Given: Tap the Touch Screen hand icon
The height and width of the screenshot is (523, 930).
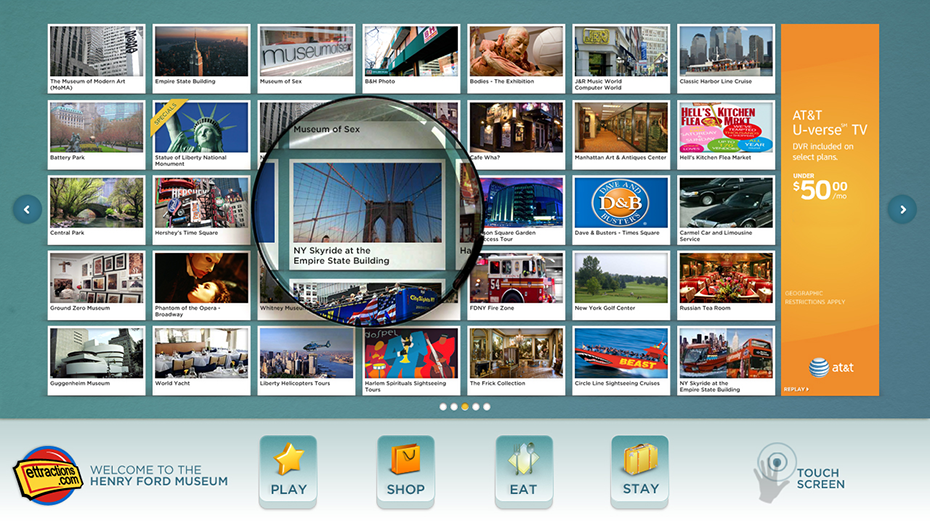Looking at the screenshot, I should pos(773,473).
